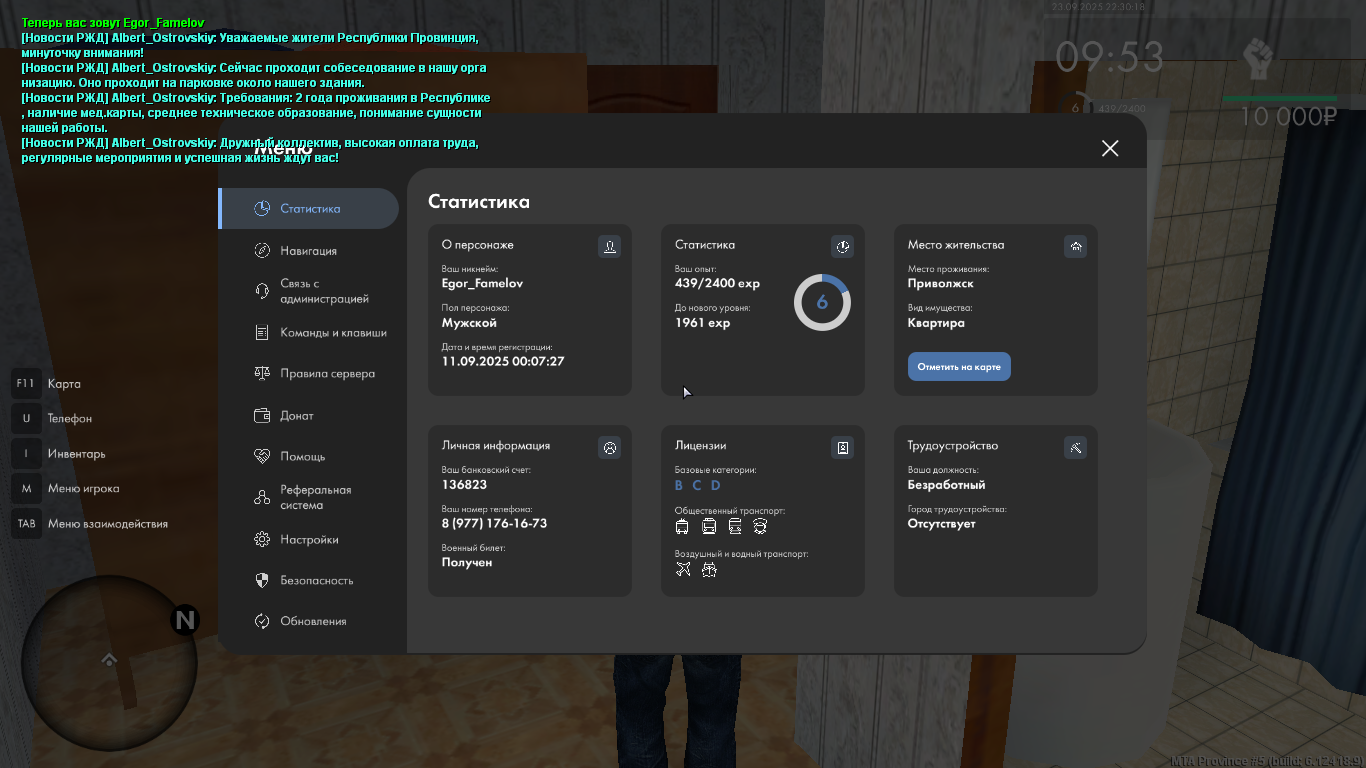Open the Навигация menu item
The width and height of the screenshot is (1366, 768).
click(309, 251)
